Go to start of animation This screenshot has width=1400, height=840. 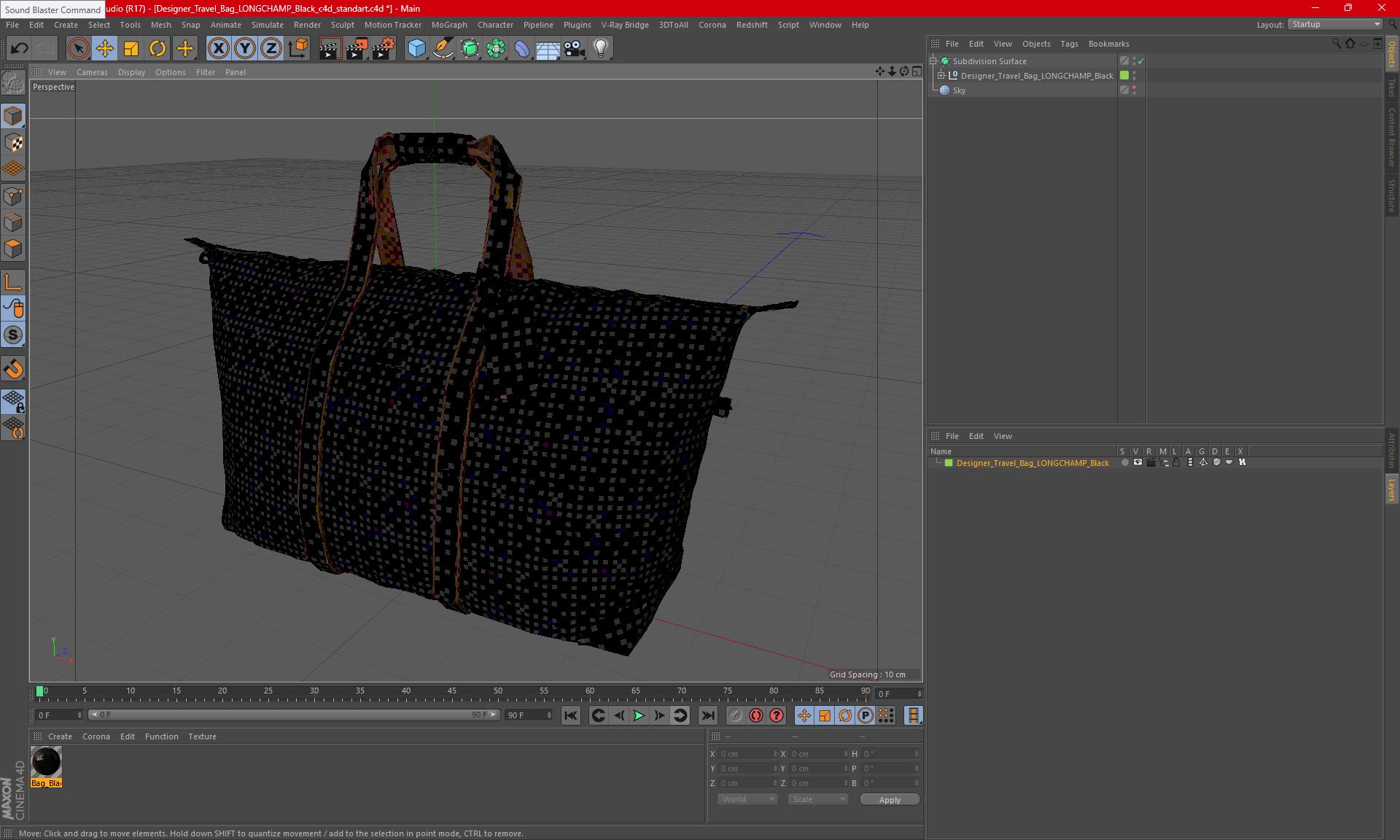[571, 716]
